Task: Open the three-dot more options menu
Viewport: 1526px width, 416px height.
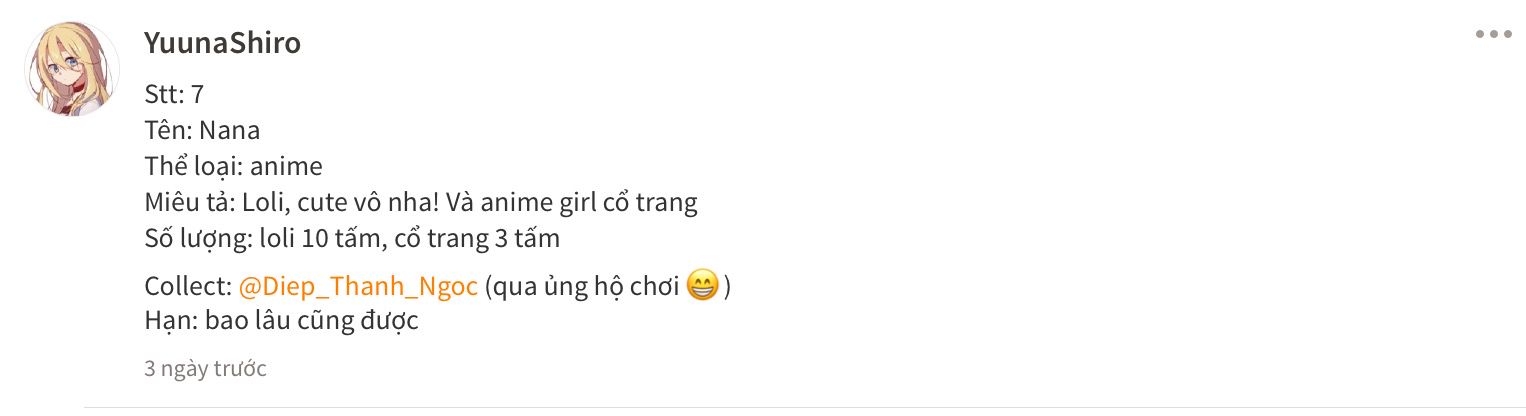Action: tap(1493, 35)
